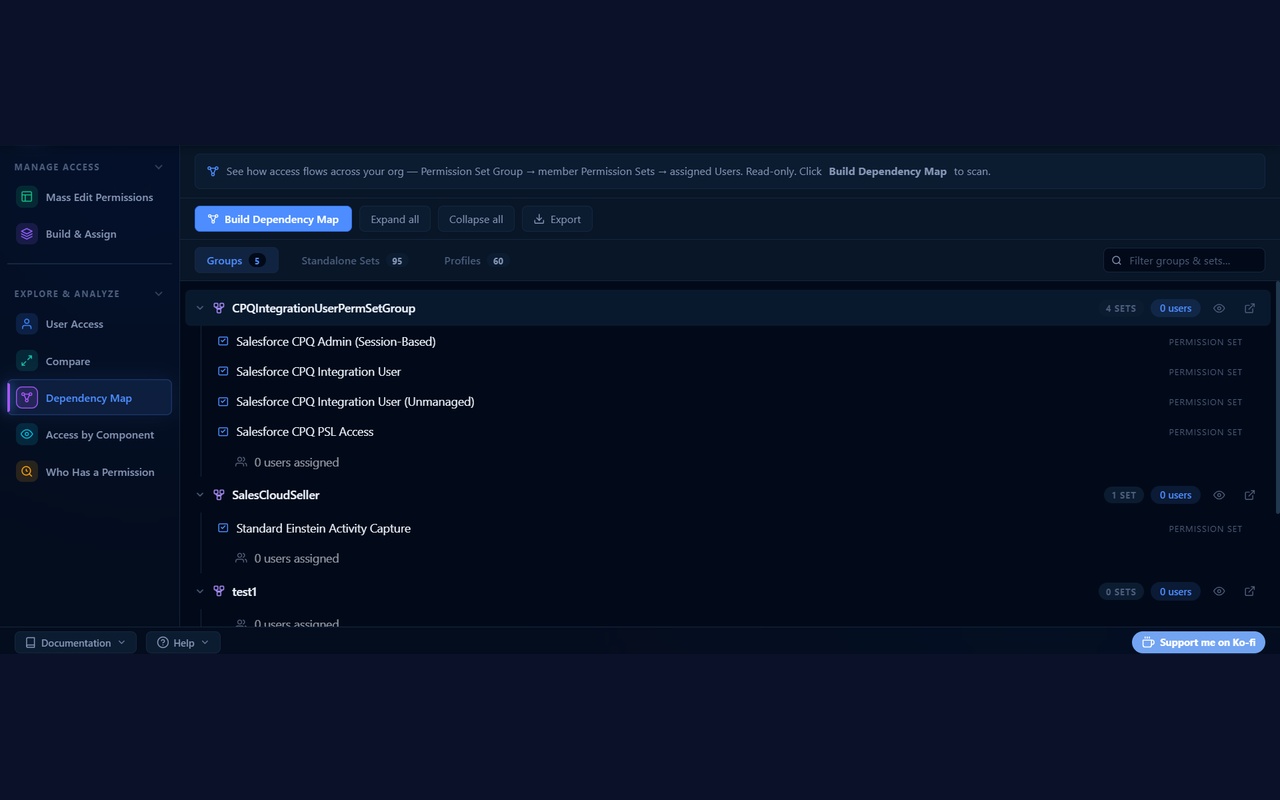This screenshot has height=800, width=1280.
Task: Switch to the Groups tab
Action: 235,261
